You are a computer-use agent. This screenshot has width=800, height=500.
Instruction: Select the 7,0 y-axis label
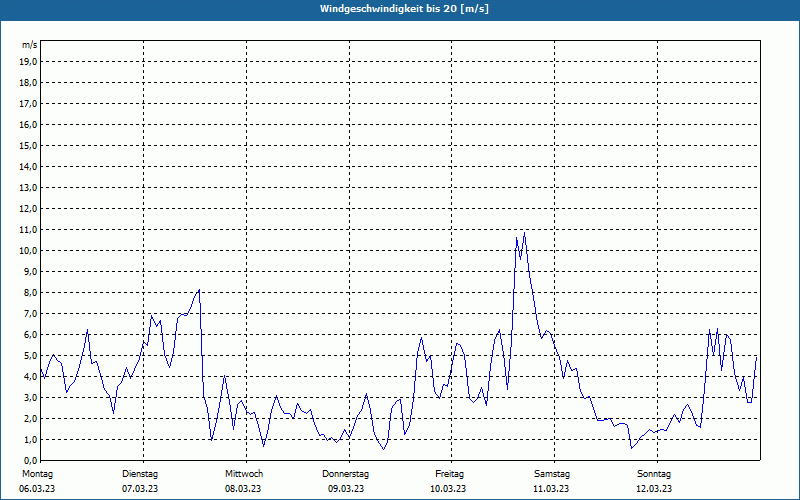point(30,313)
